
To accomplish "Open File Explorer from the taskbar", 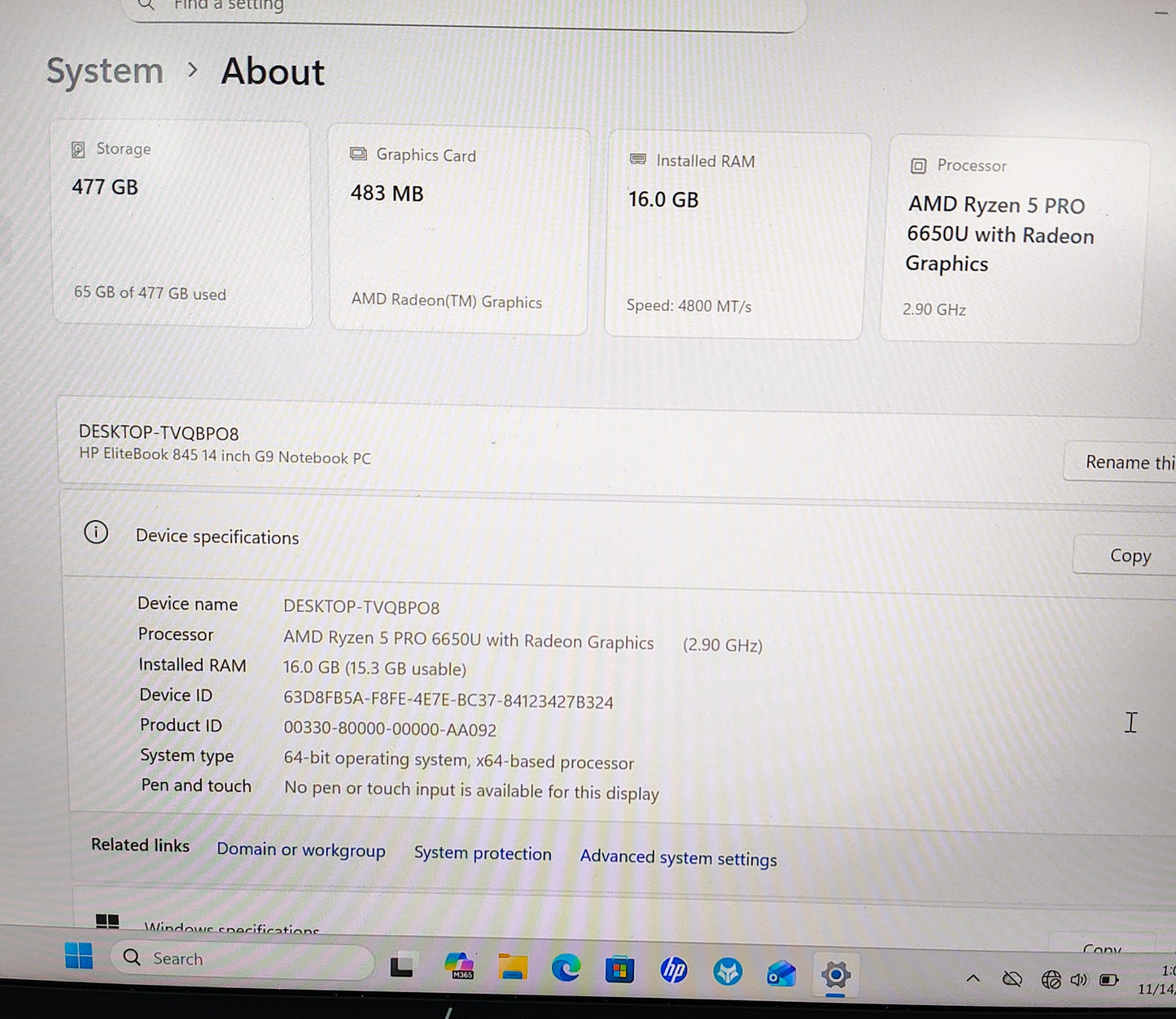I will point(512,969).
